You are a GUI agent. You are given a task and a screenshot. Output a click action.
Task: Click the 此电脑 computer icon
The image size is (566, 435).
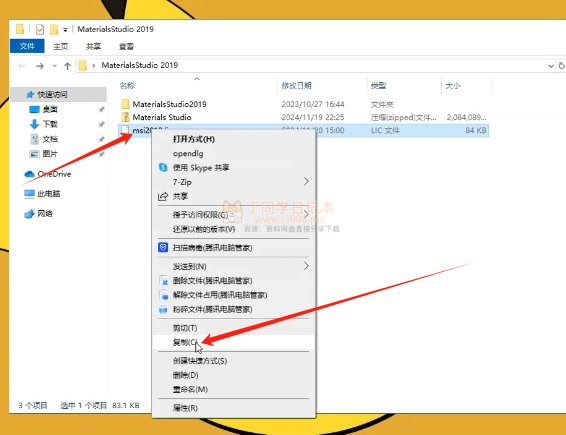coord(29,194)
